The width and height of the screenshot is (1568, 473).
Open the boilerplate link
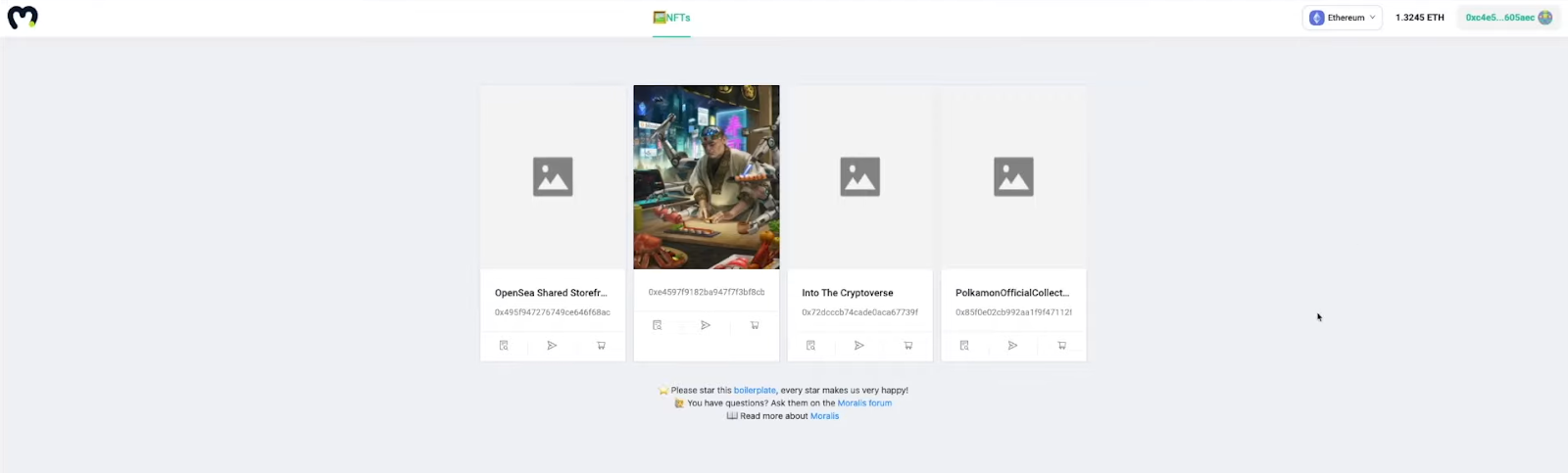click(755, 390)
